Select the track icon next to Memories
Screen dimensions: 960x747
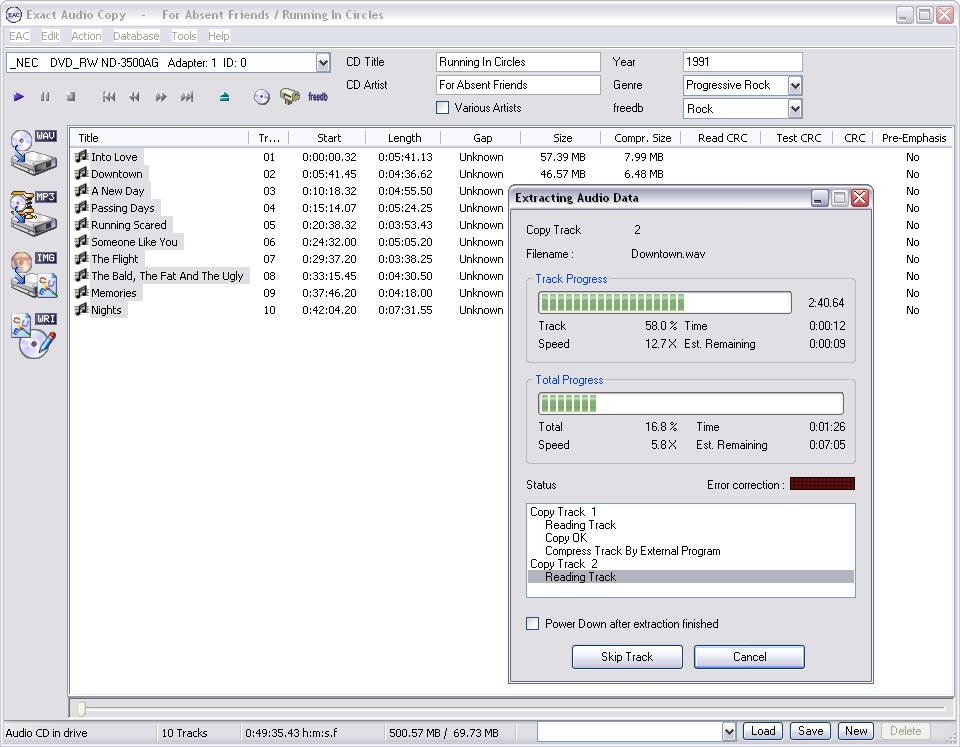tap(81, 293)
